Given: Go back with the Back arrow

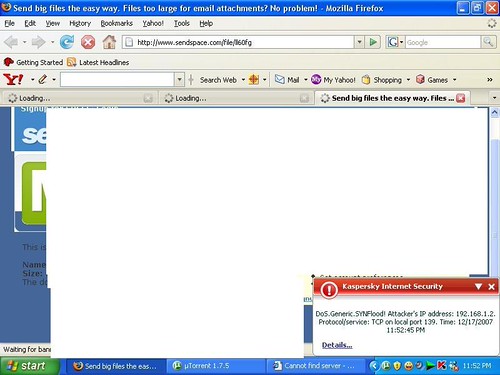Looking at the screenshot, I should coord(11,42).
